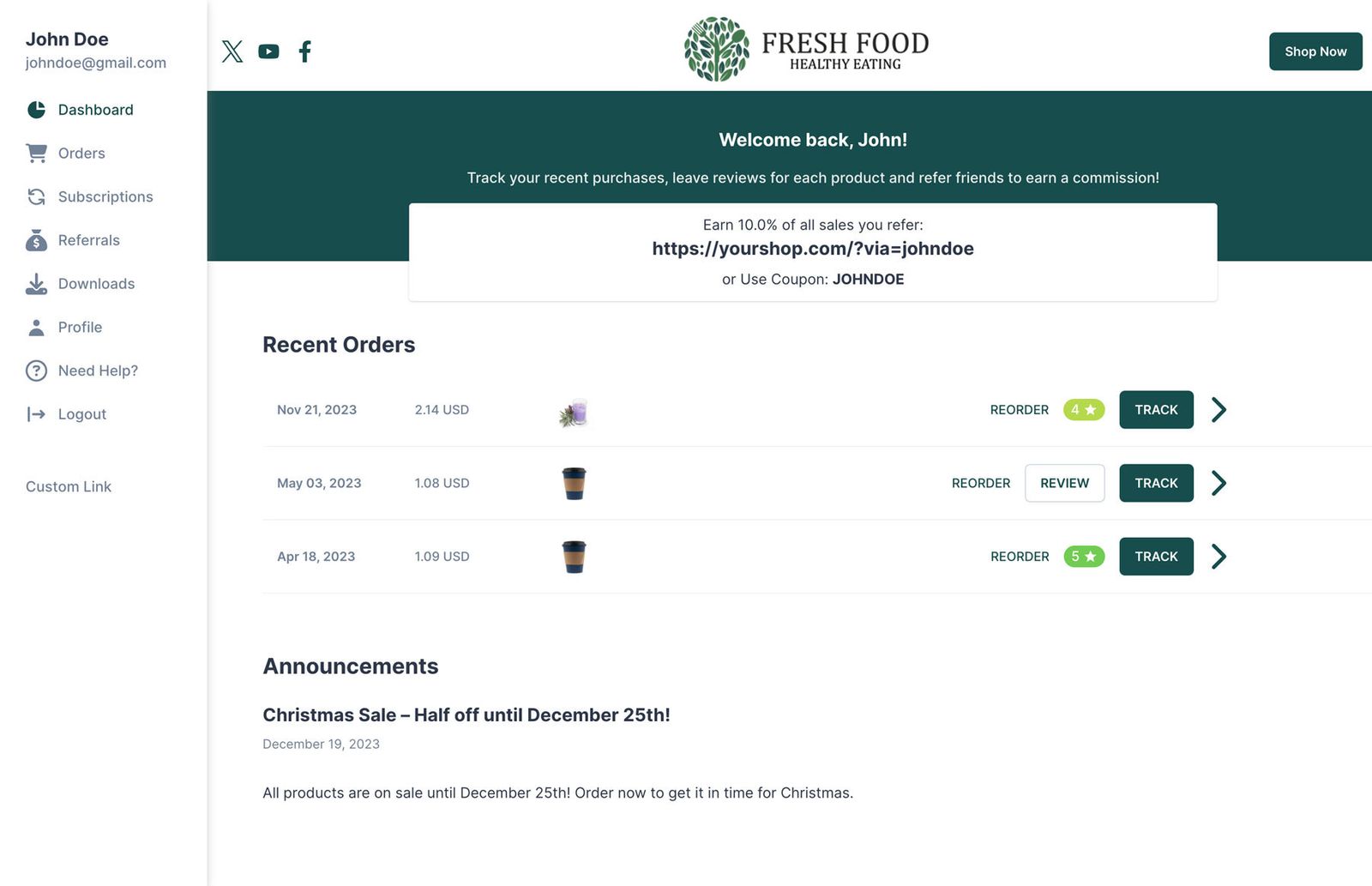Open Profile using the person icon
The height and width of the screenshot is (886, 1372).
[x=36, y=327]
